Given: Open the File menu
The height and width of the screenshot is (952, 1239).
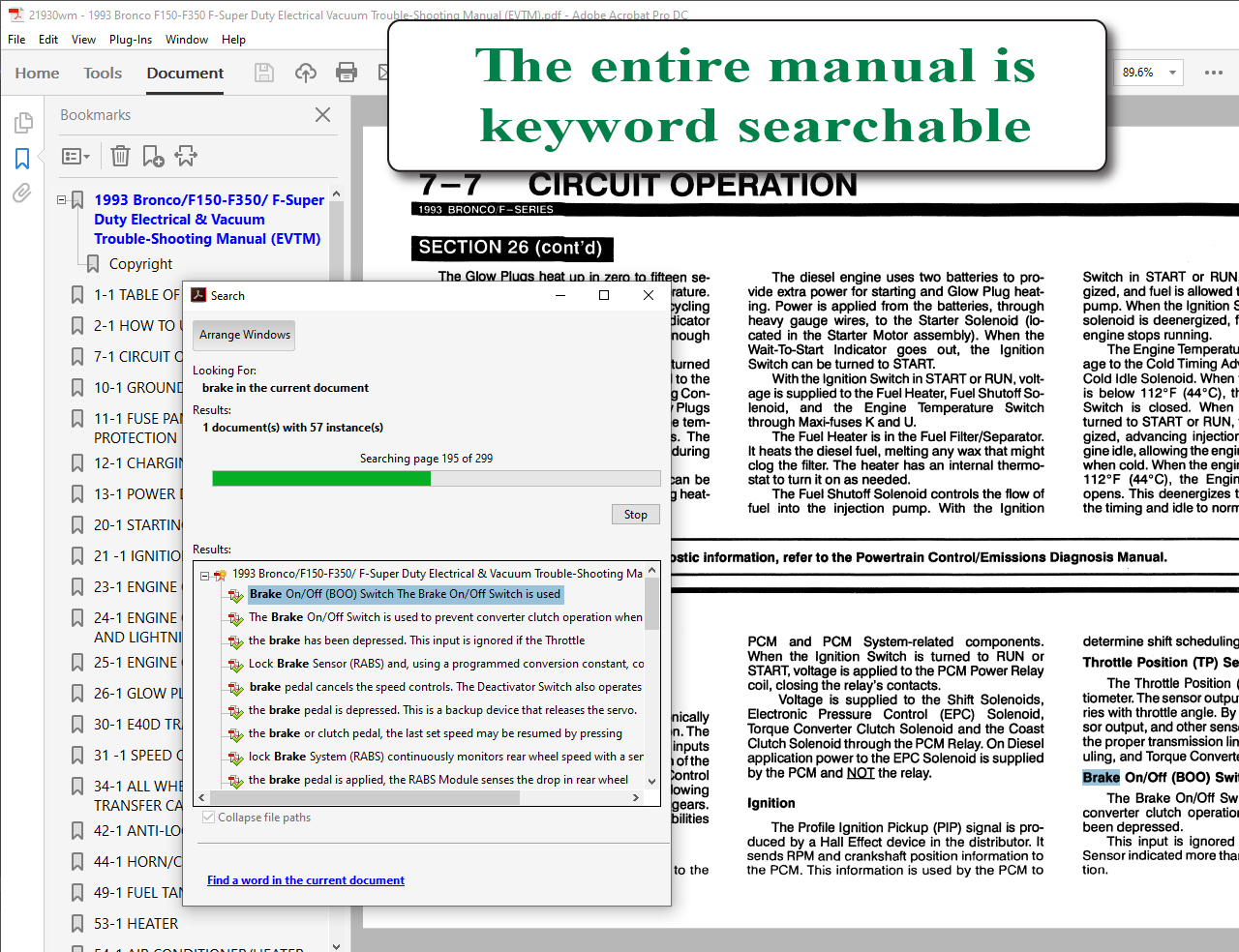Looking at the screenshot, I should 16,40.
